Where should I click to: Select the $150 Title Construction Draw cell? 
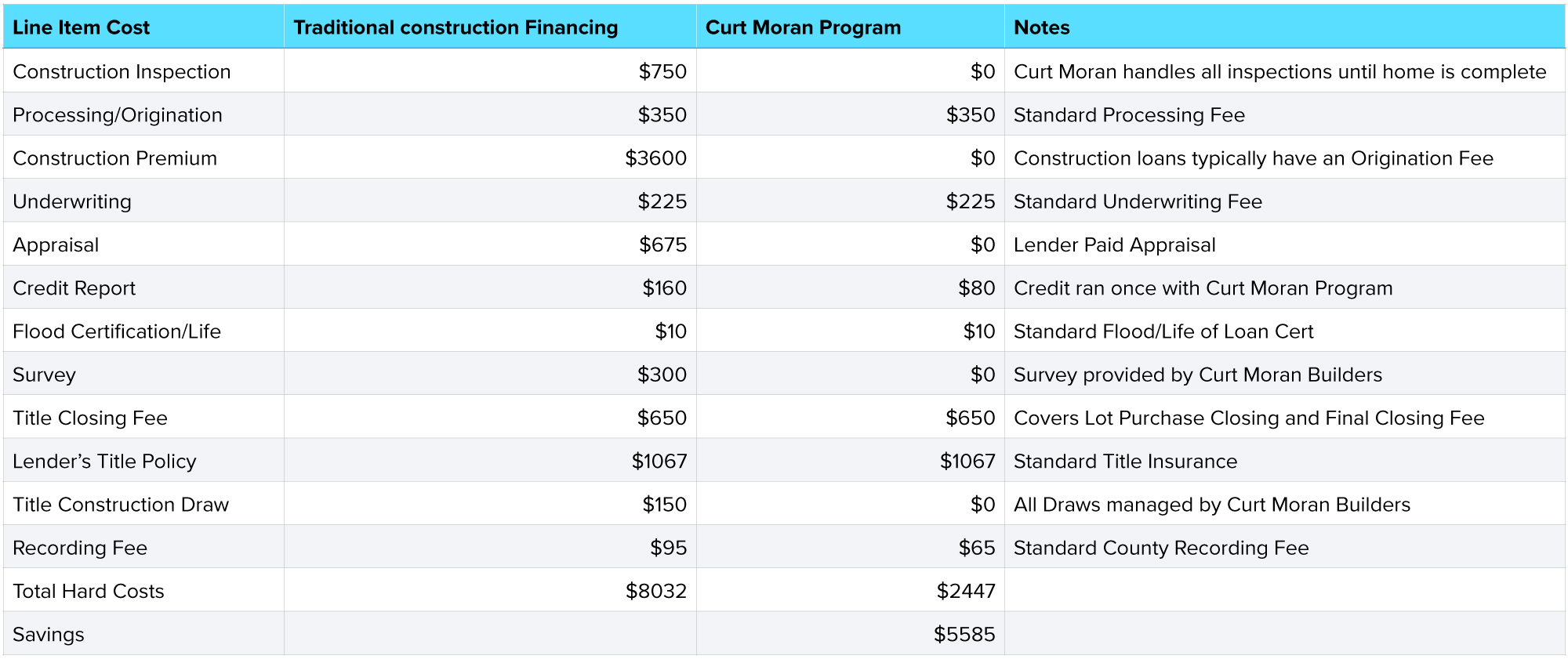point(664,505)
